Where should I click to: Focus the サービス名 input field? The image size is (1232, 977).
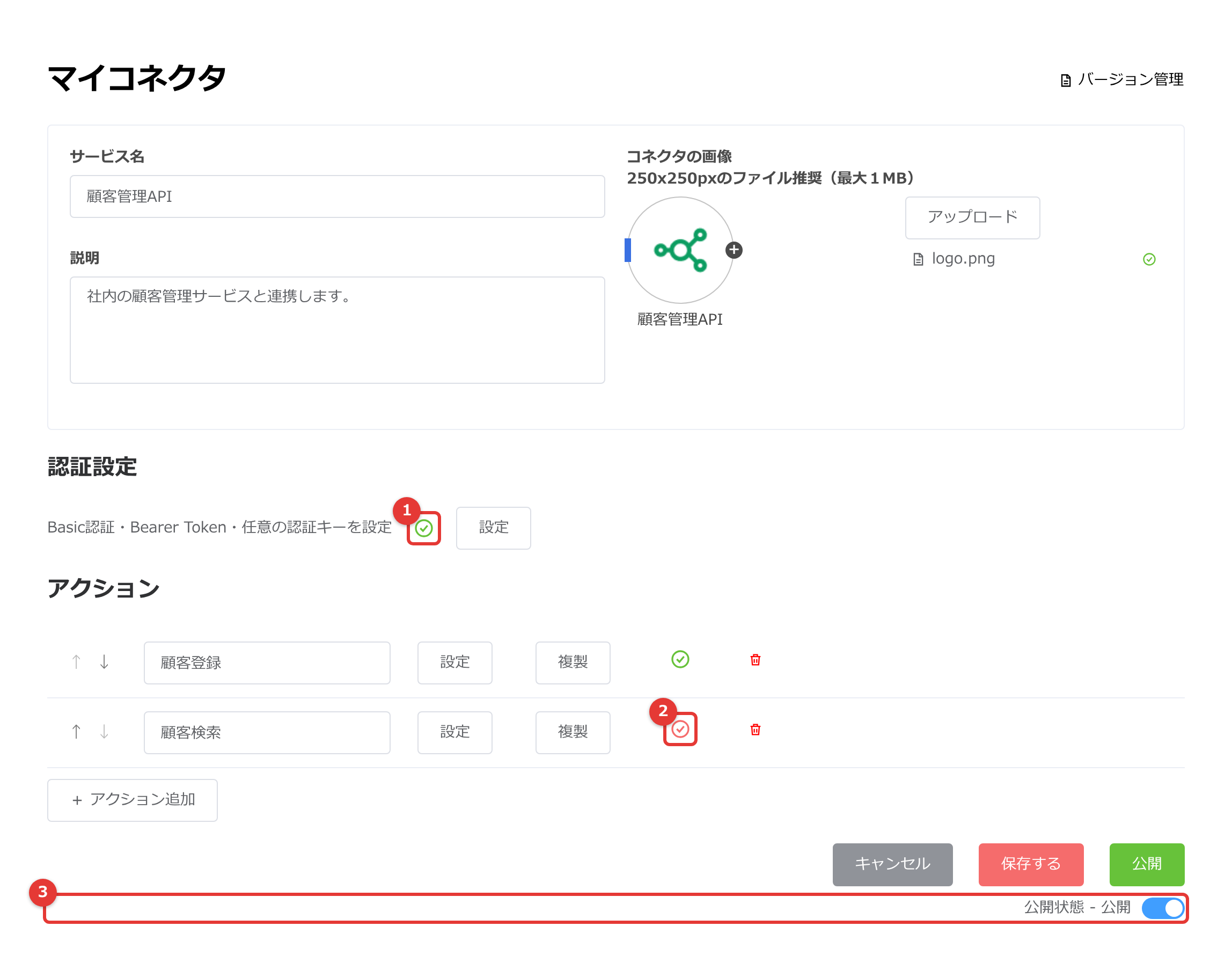click(x=337, y=196)
